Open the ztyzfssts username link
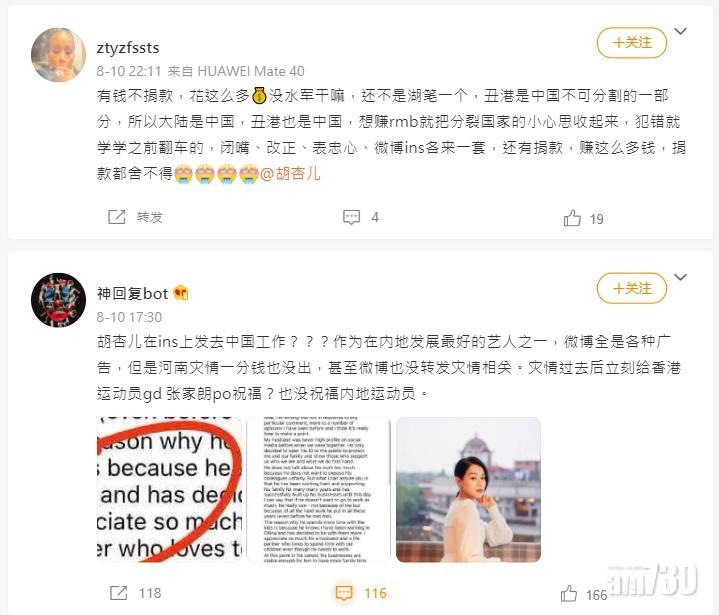Viewport: 719px width, 615px height. 128,47
